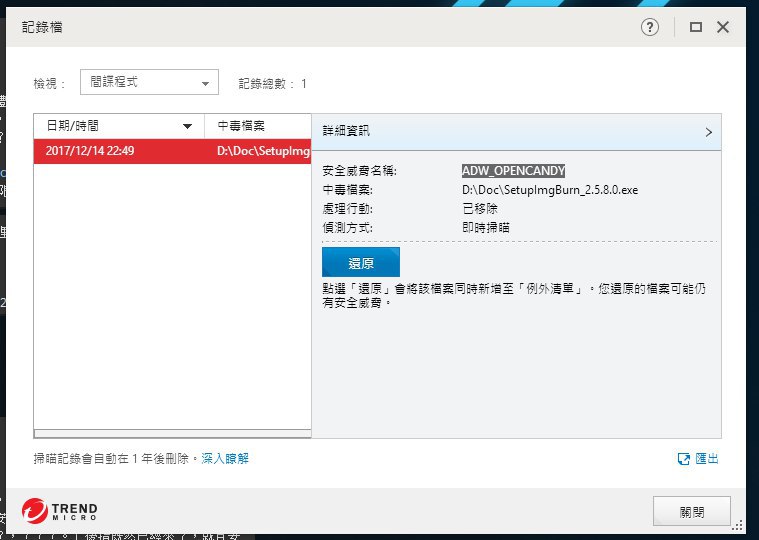
Task: Click the export icon beside 匯出
Action: pyautogui.click(x=684, y=459)
